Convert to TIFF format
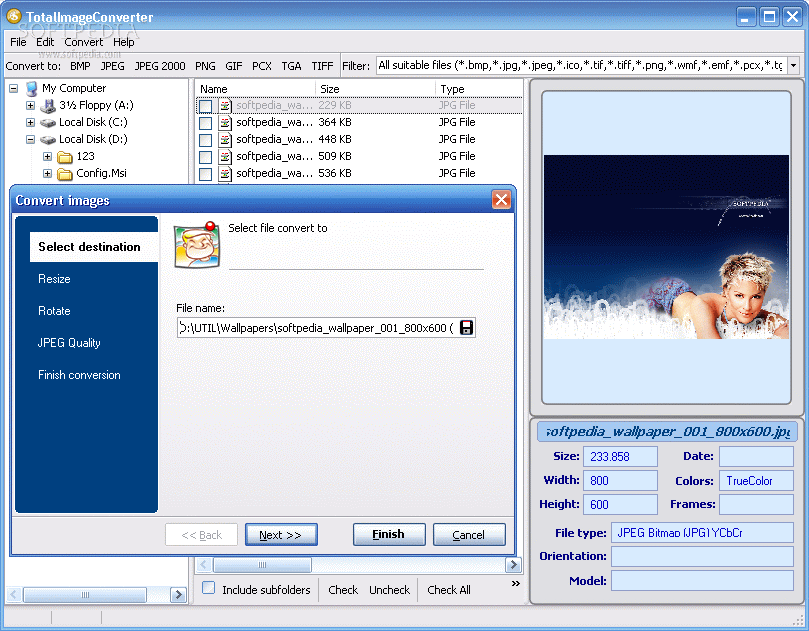Screen dimensions: 809x631 (322, 66)
